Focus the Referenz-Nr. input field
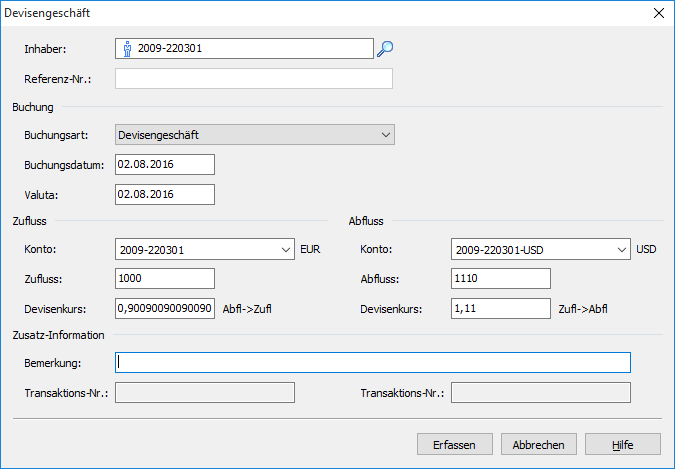 (254, 79)
